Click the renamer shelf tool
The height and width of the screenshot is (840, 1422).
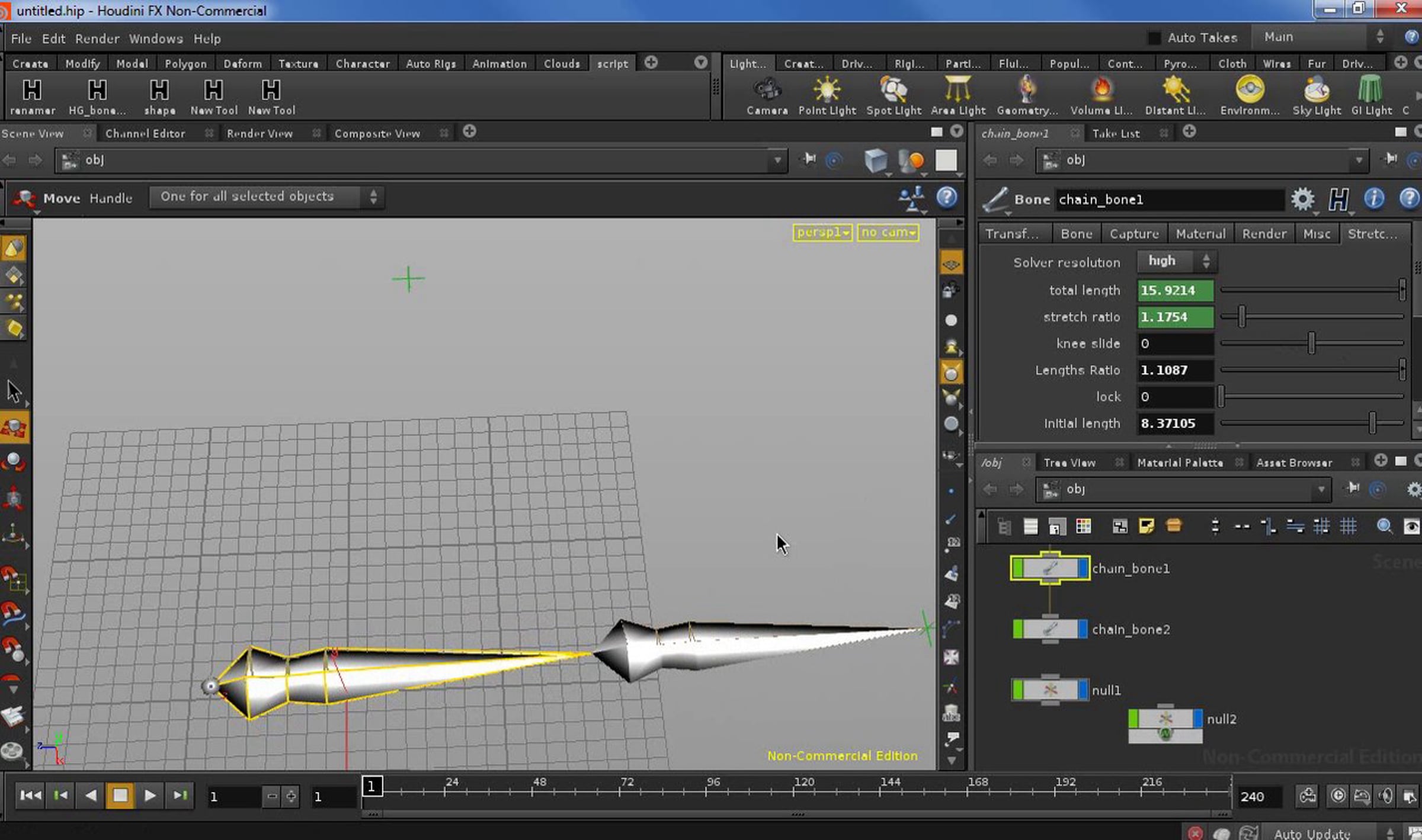32,97
